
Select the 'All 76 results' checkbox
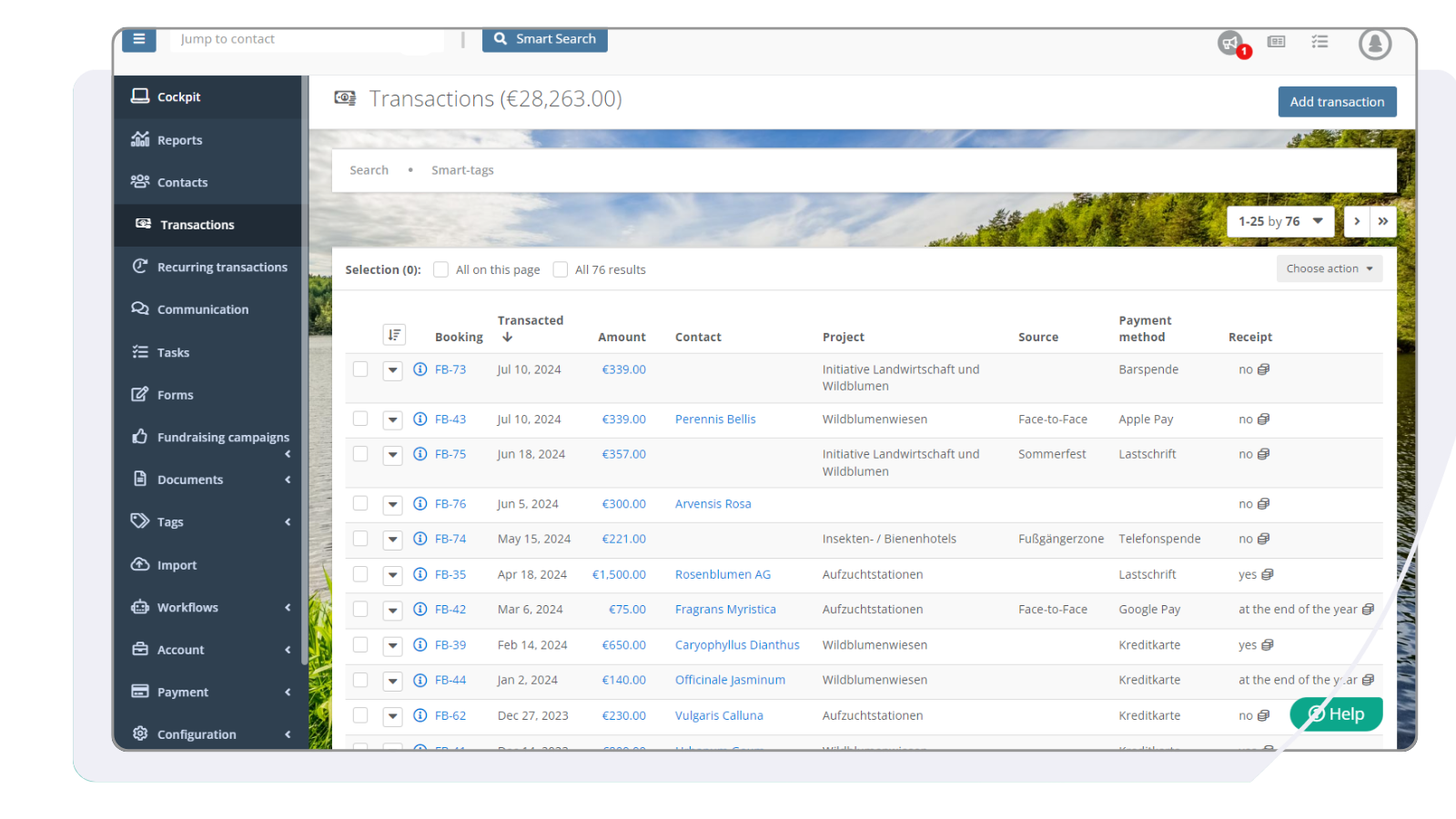pos(560,269)
